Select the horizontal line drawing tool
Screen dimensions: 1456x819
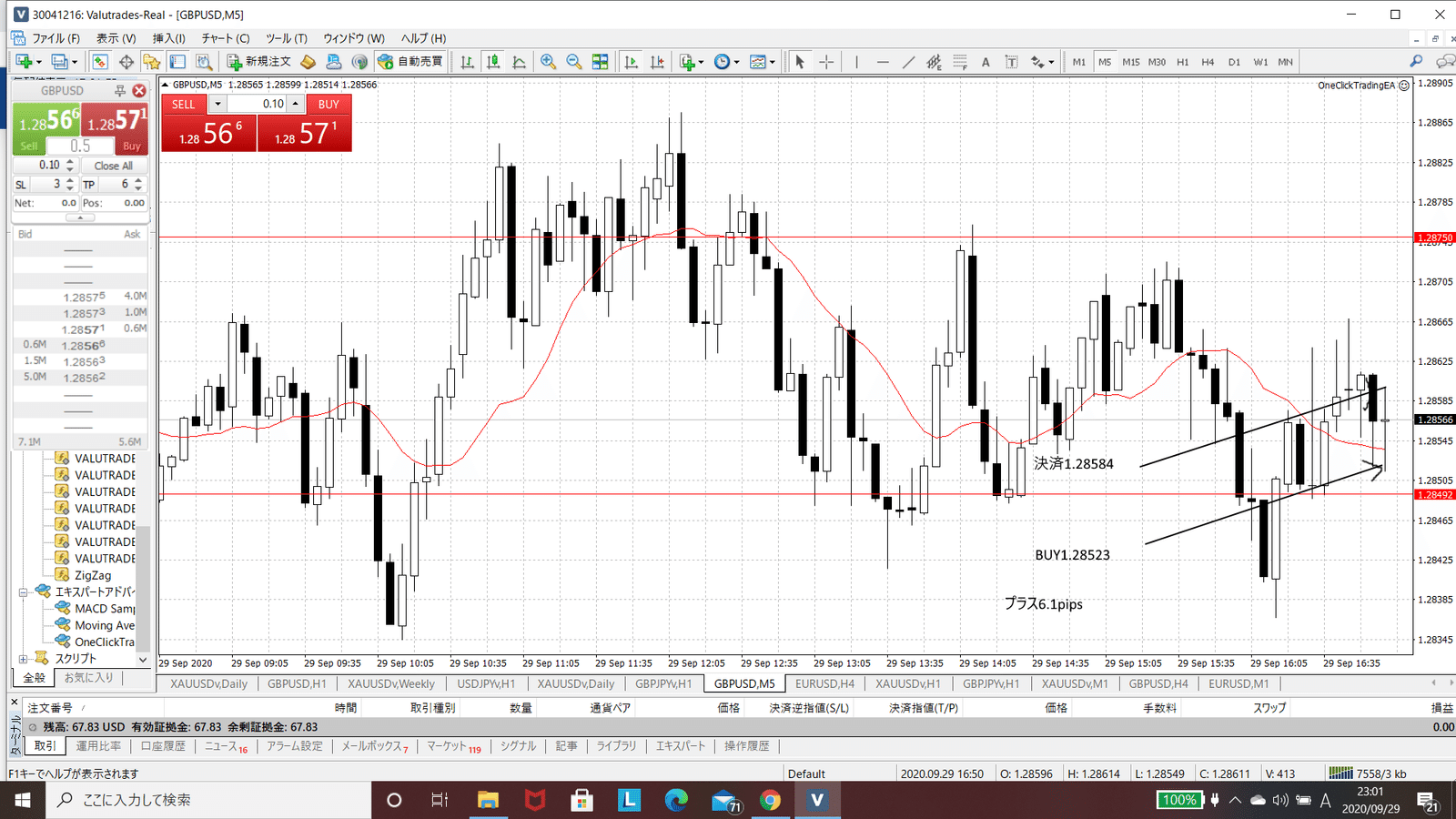tap(883, 62)
